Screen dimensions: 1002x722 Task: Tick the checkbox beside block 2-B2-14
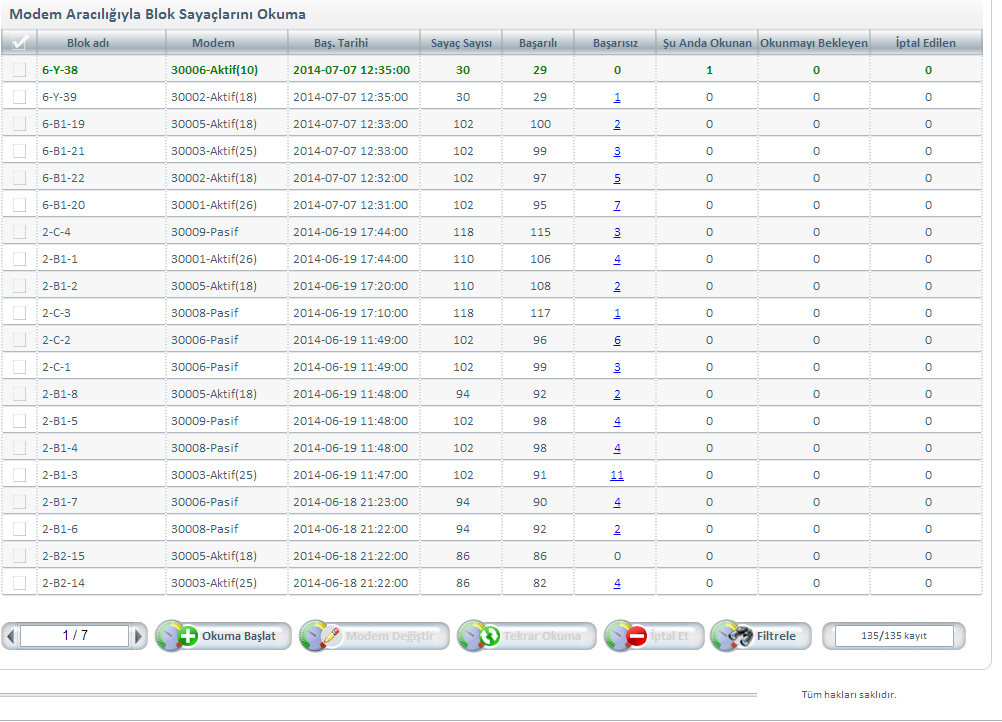[19, 583]
